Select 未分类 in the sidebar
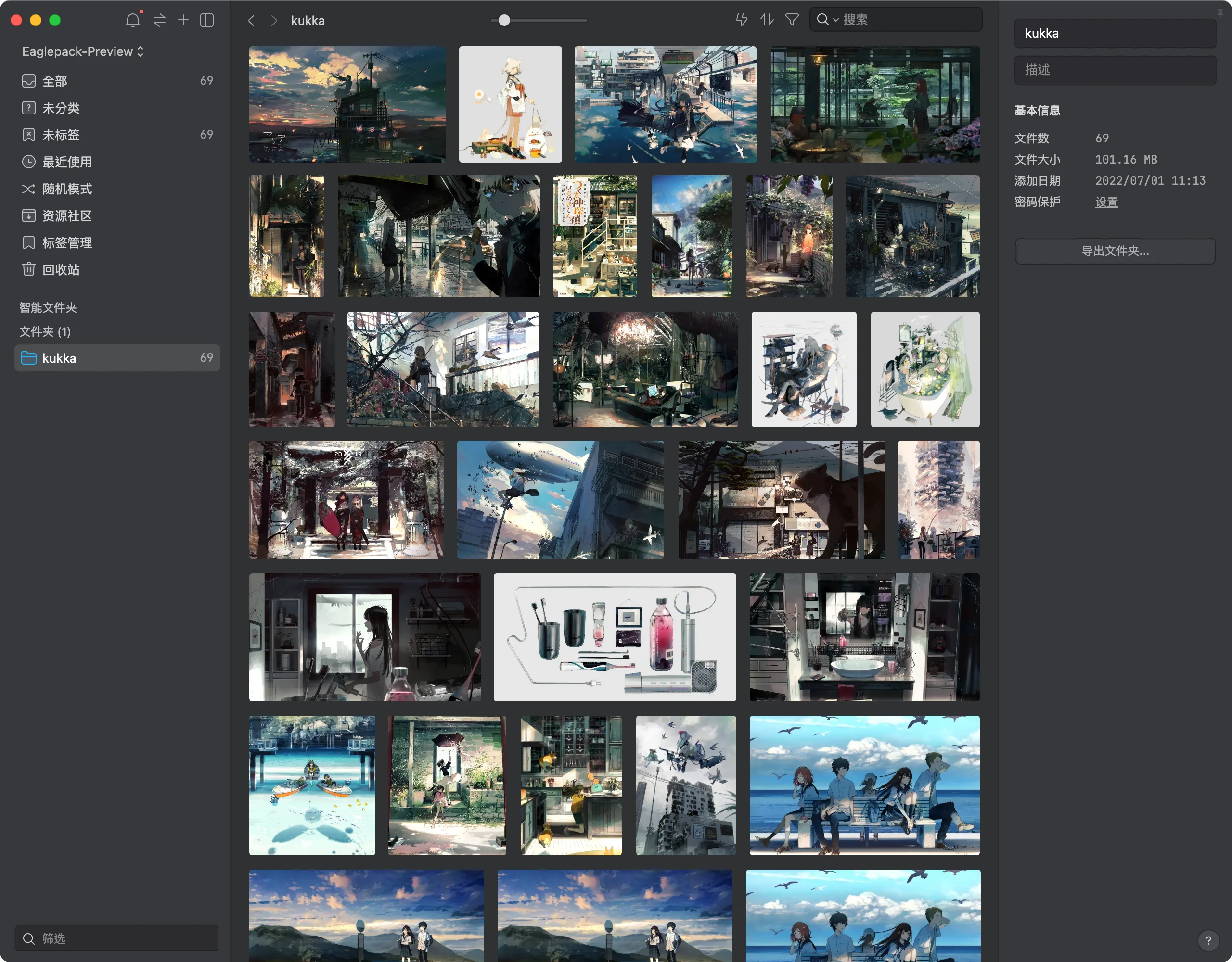1232x962 pixels. [x=117, y=108]
